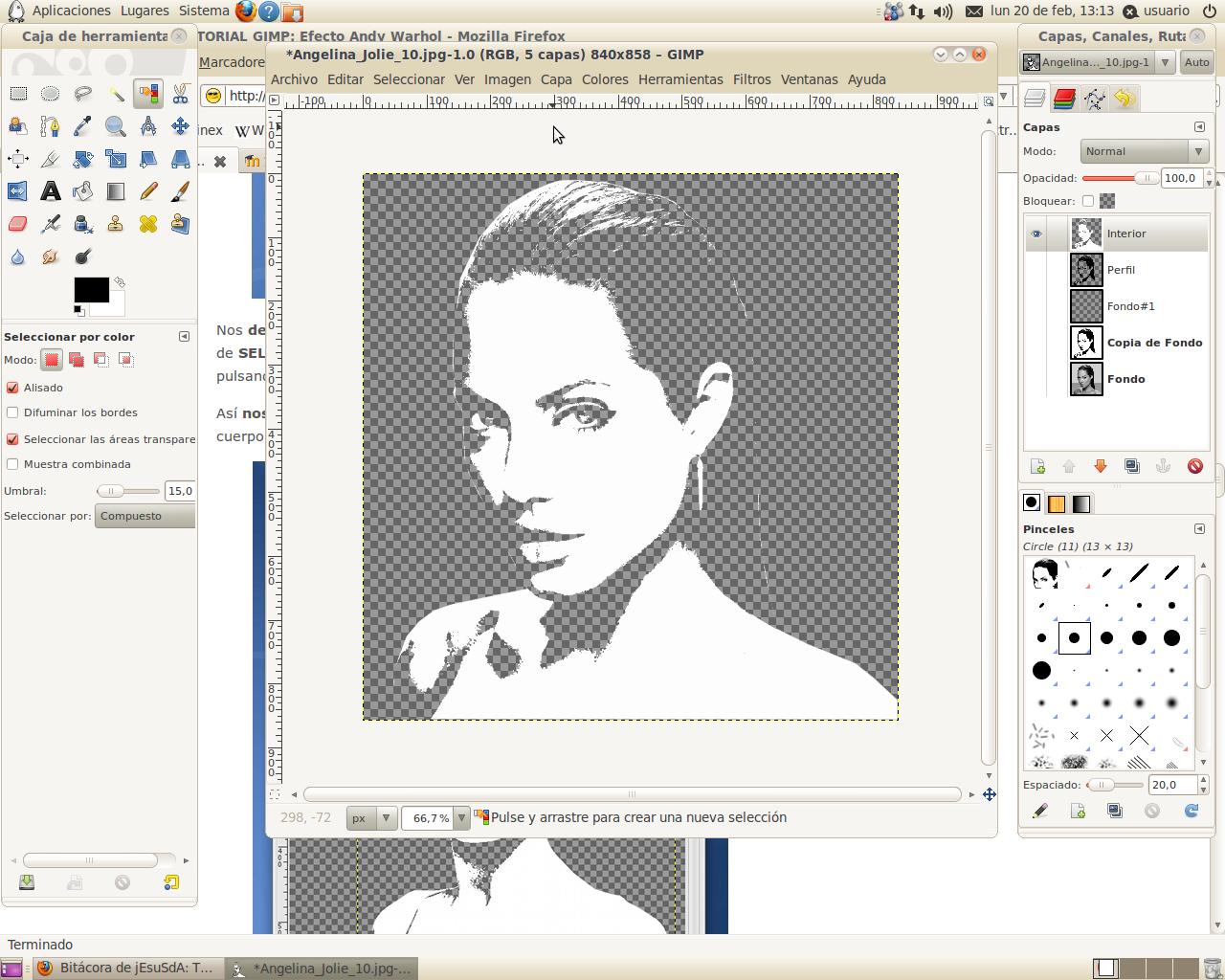The image size is (1225, 980).
Task: Enable Difuminar los bordes option
Action: [x=12, y=412]
